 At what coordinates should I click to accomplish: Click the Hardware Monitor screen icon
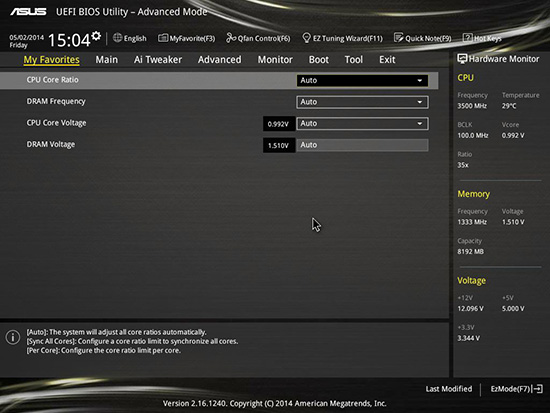pyautogui.click(x=462, y=59)
